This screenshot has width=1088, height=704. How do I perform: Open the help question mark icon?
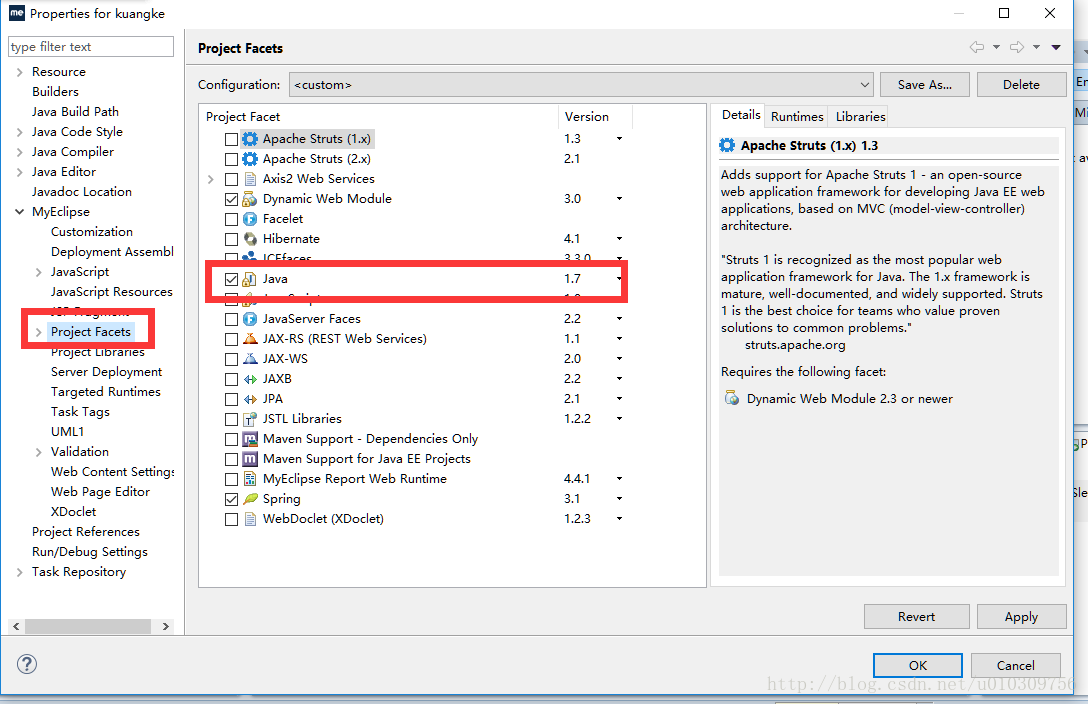(x=26, y=664)
